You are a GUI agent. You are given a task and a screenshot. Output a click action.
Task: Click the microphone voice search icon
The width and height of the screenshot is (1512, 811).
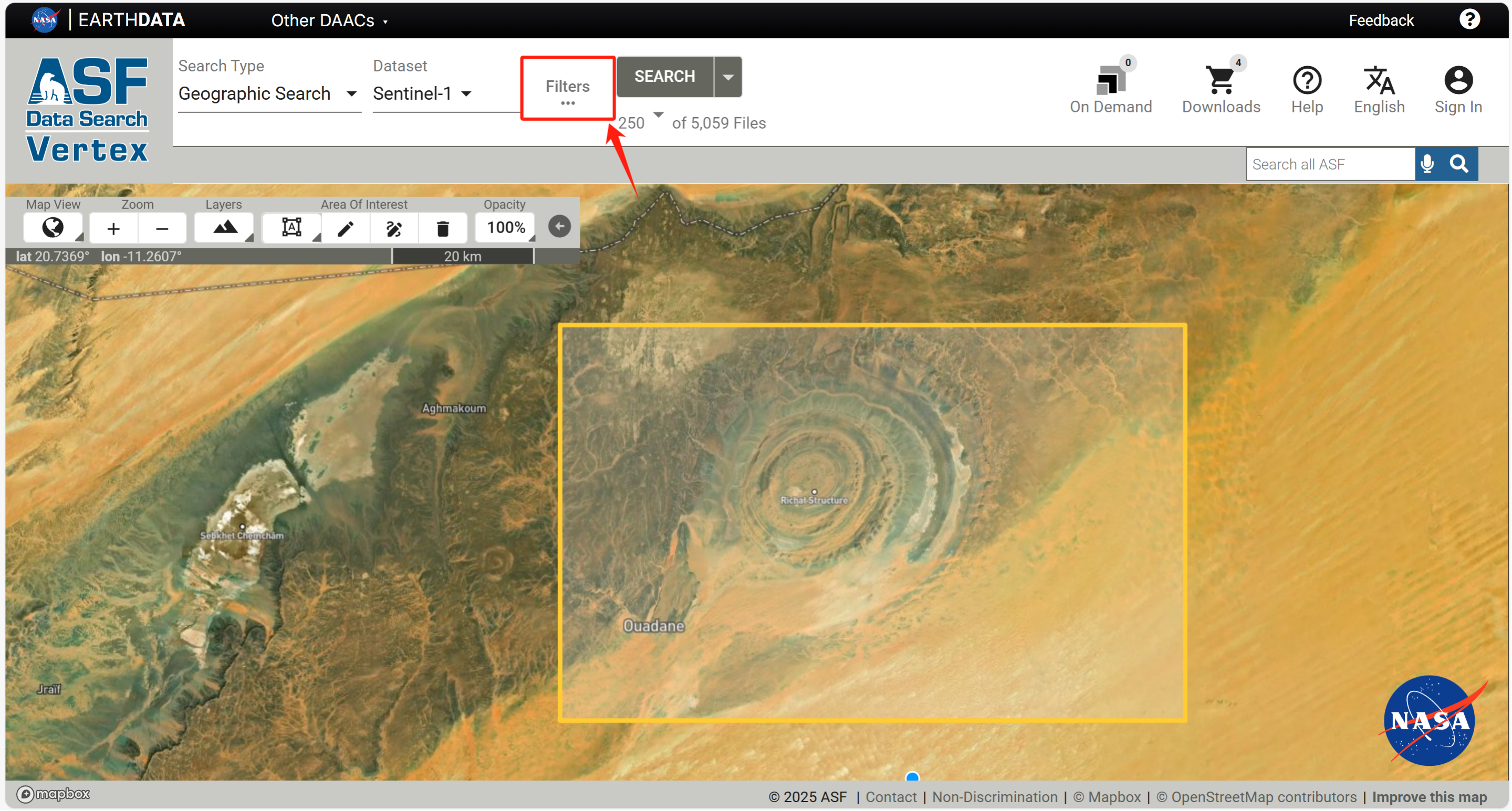coord(1427,164)
